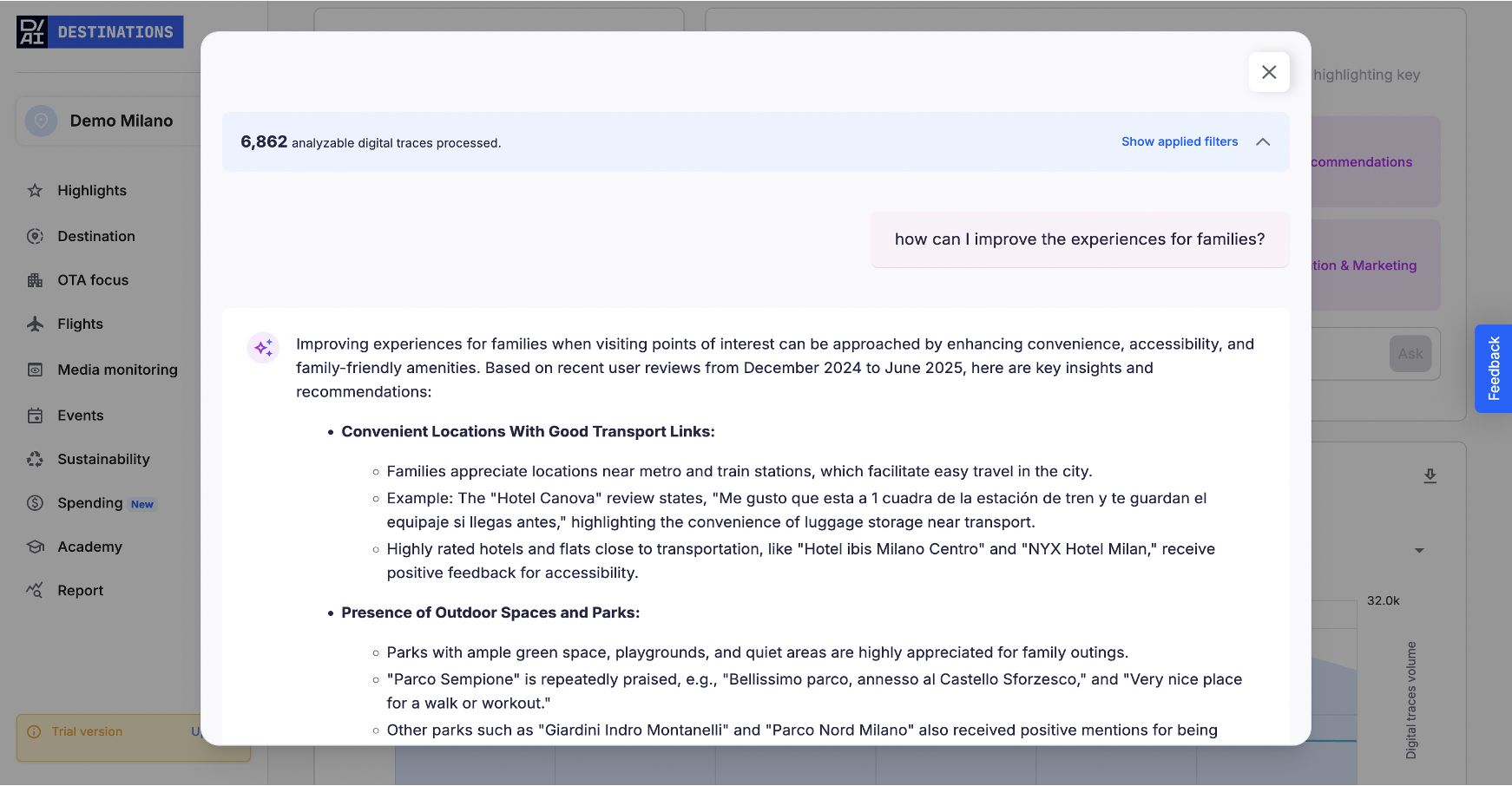Open the Report chart icon
This screenshot has height=786, width=1512.
point(35,590)
